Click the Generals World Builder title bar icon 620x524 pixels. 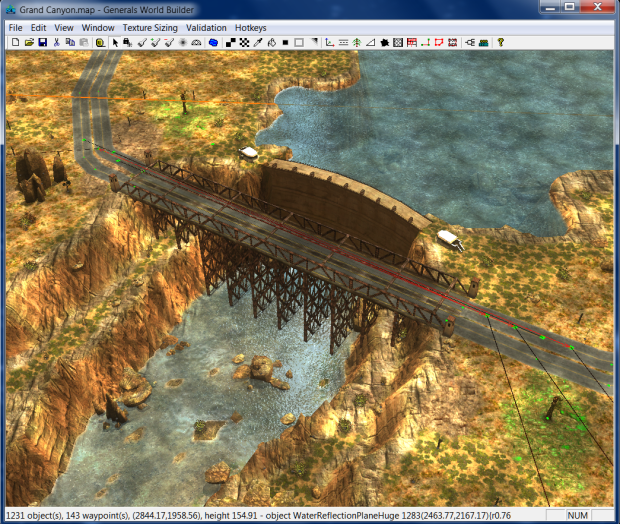tap(11, 9)
